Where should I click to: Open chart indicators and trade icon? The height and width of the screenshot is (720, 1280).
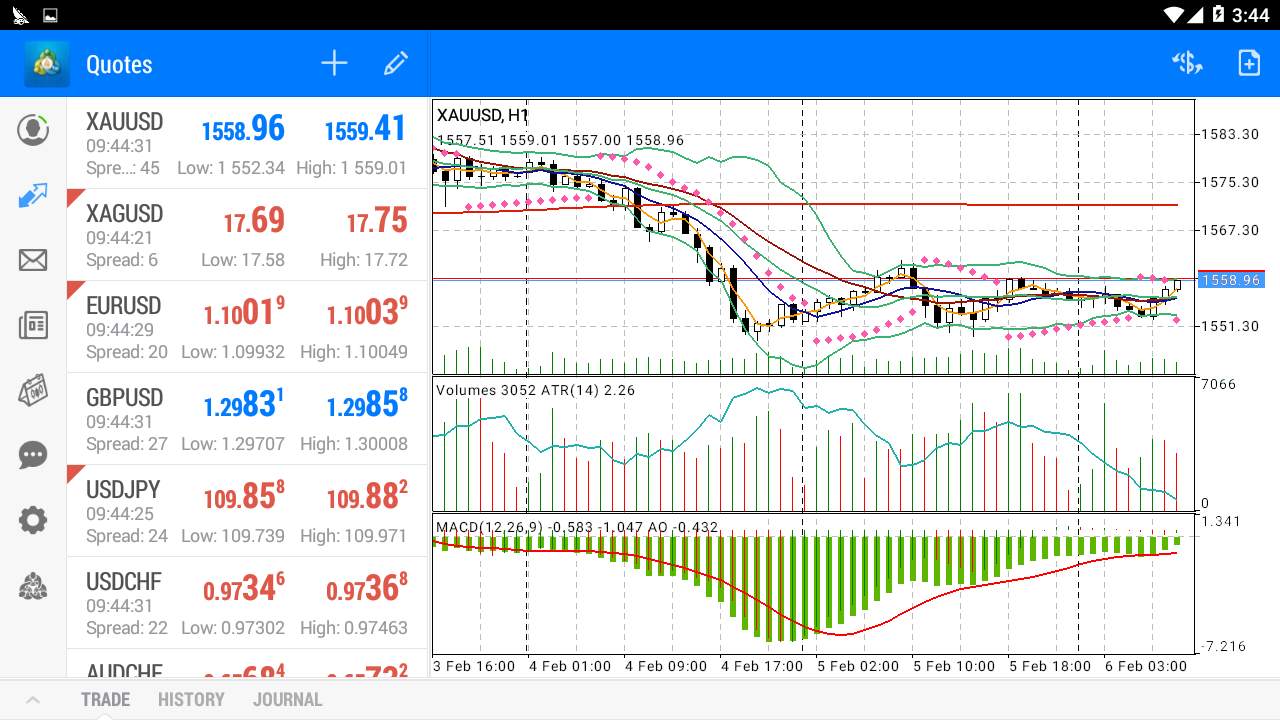click(x=1187, y=64)
